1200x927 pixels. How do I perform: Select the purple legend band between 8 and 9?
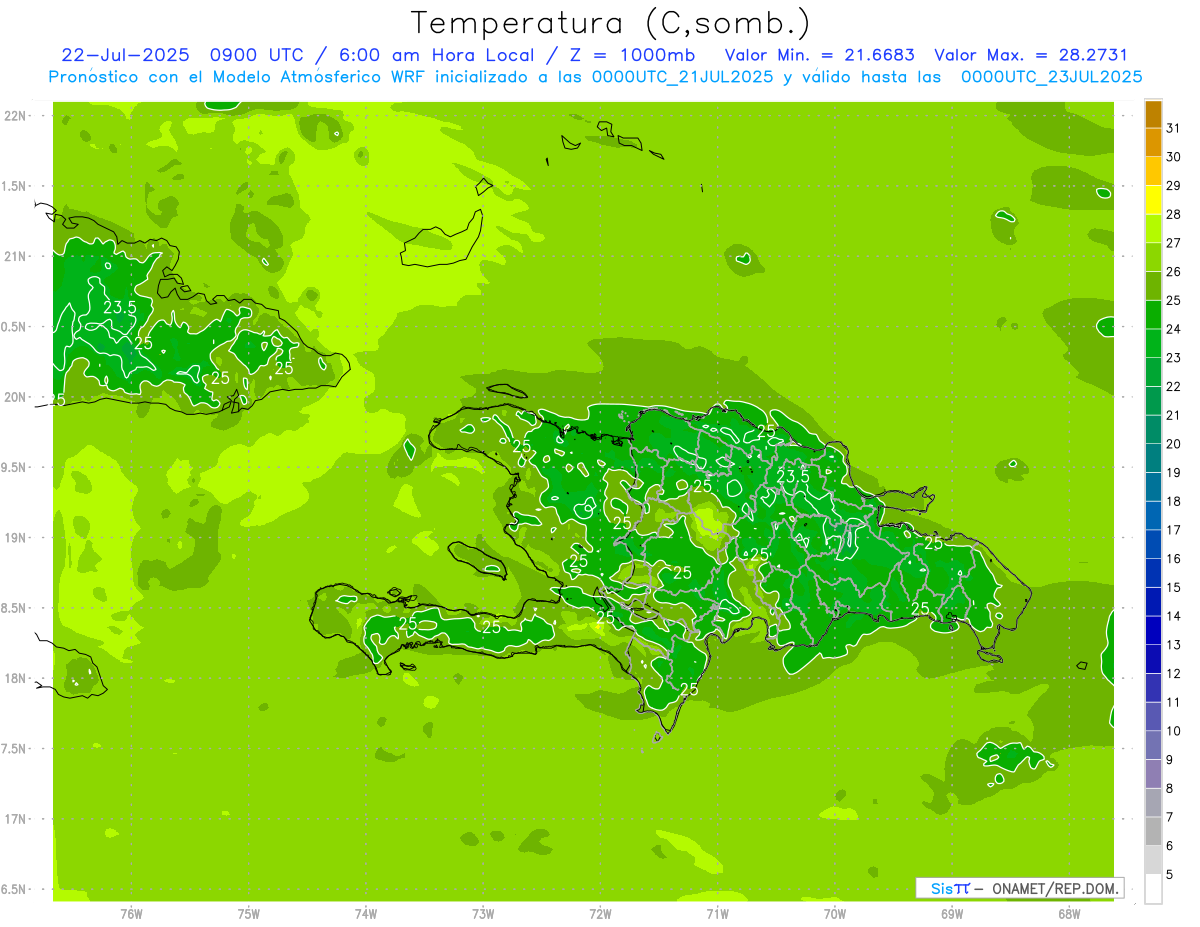[1153, 774]
